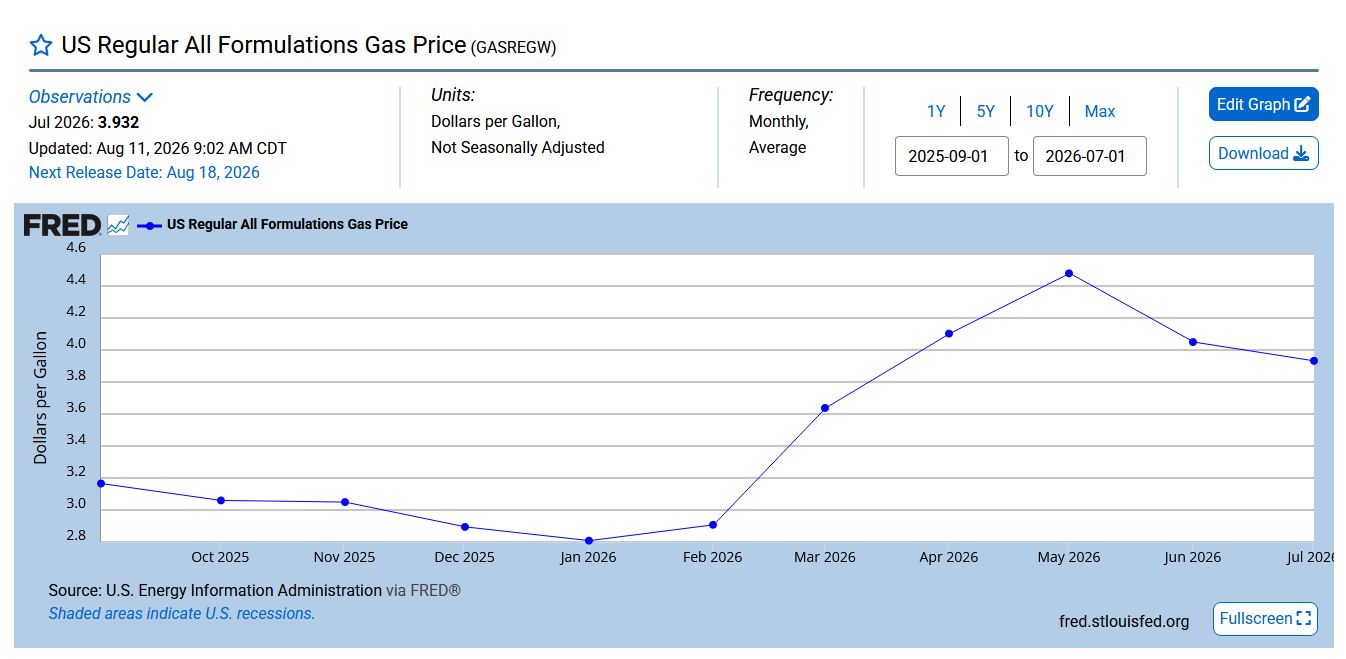Open the Edit Graph panel
Screen dimensions: 1346x659
[x=1264, y=104]
